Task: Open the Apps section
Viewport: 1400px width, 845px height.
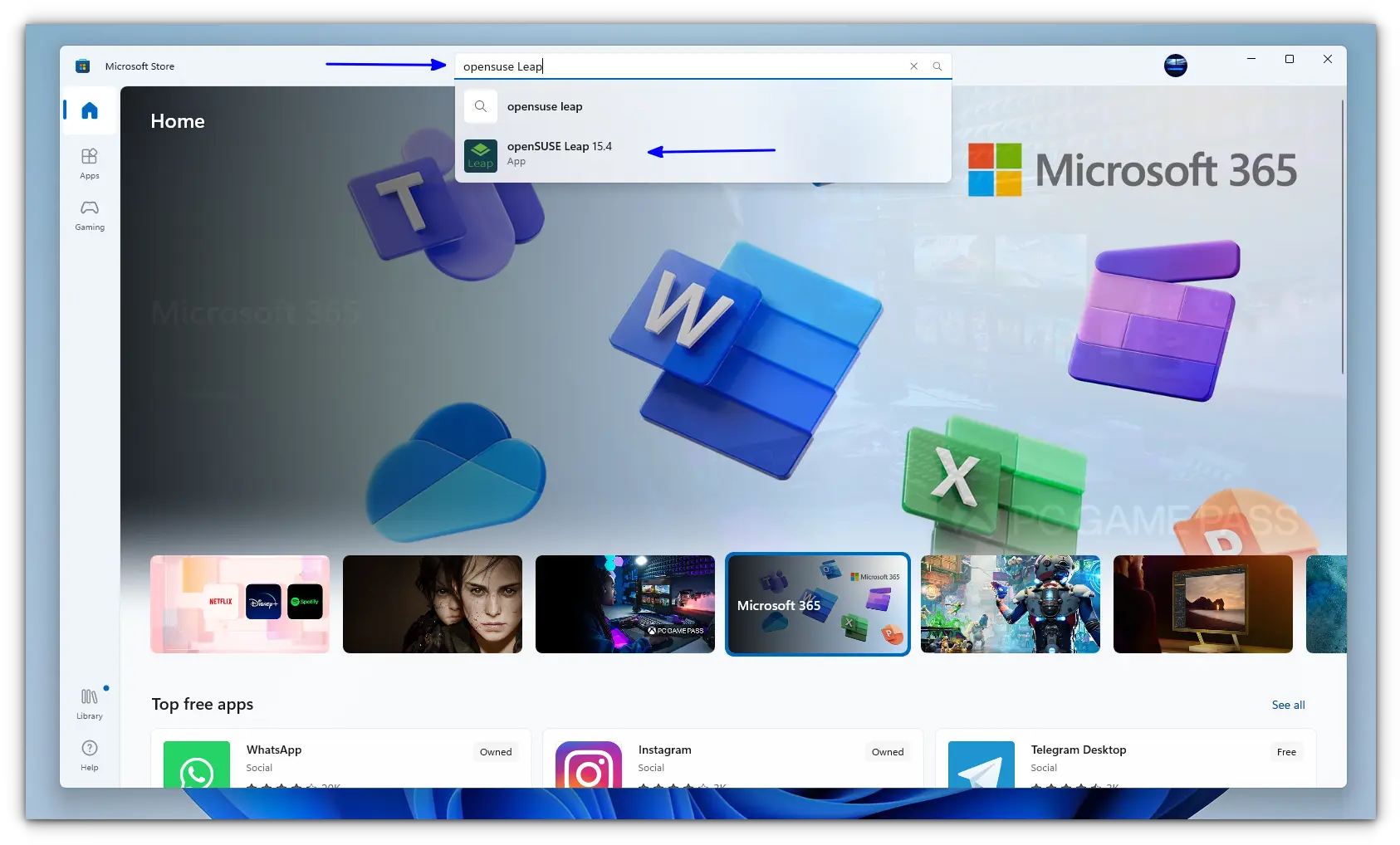Action: (90, 164)
